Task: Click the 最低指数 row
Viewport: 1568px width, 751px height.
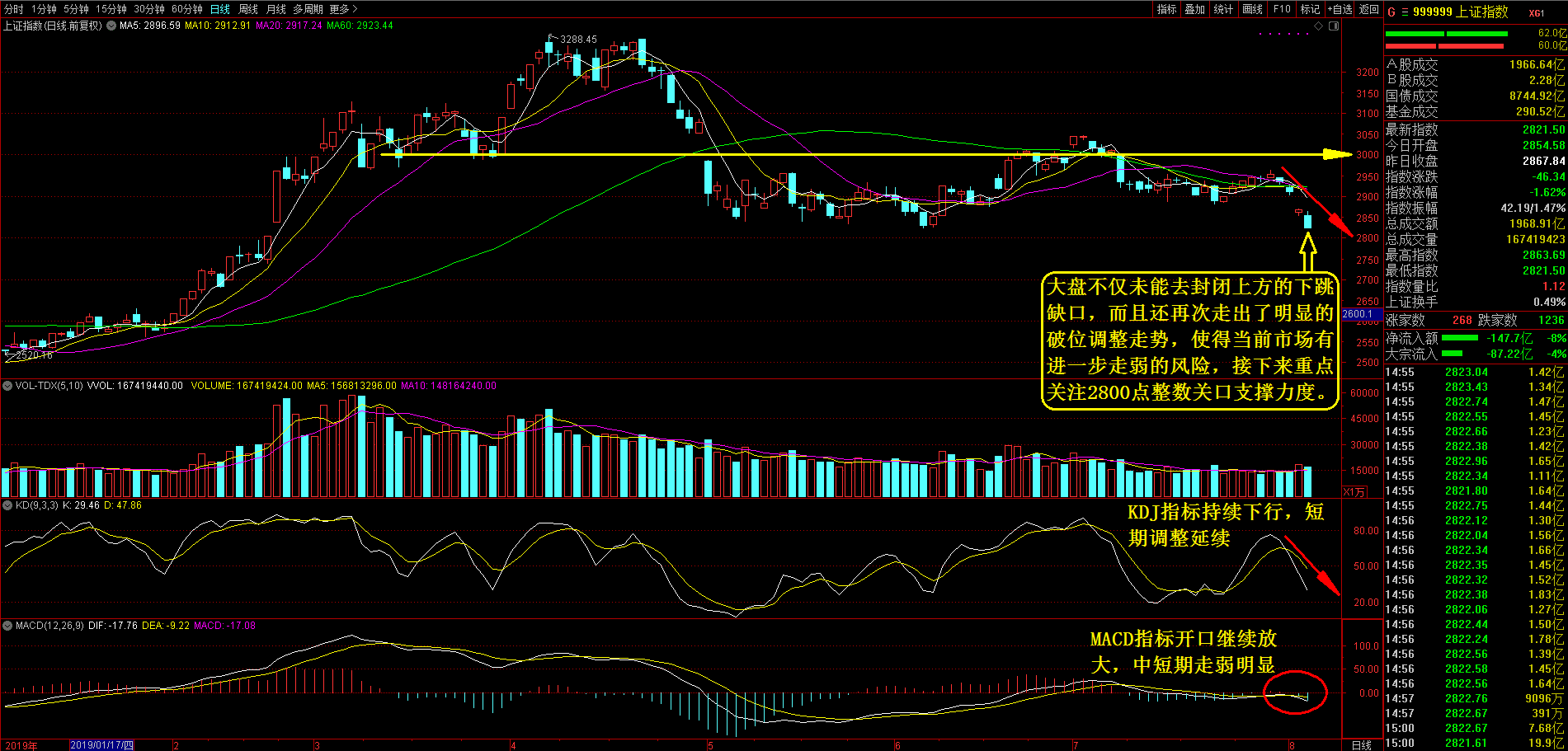Action: 1476,270
